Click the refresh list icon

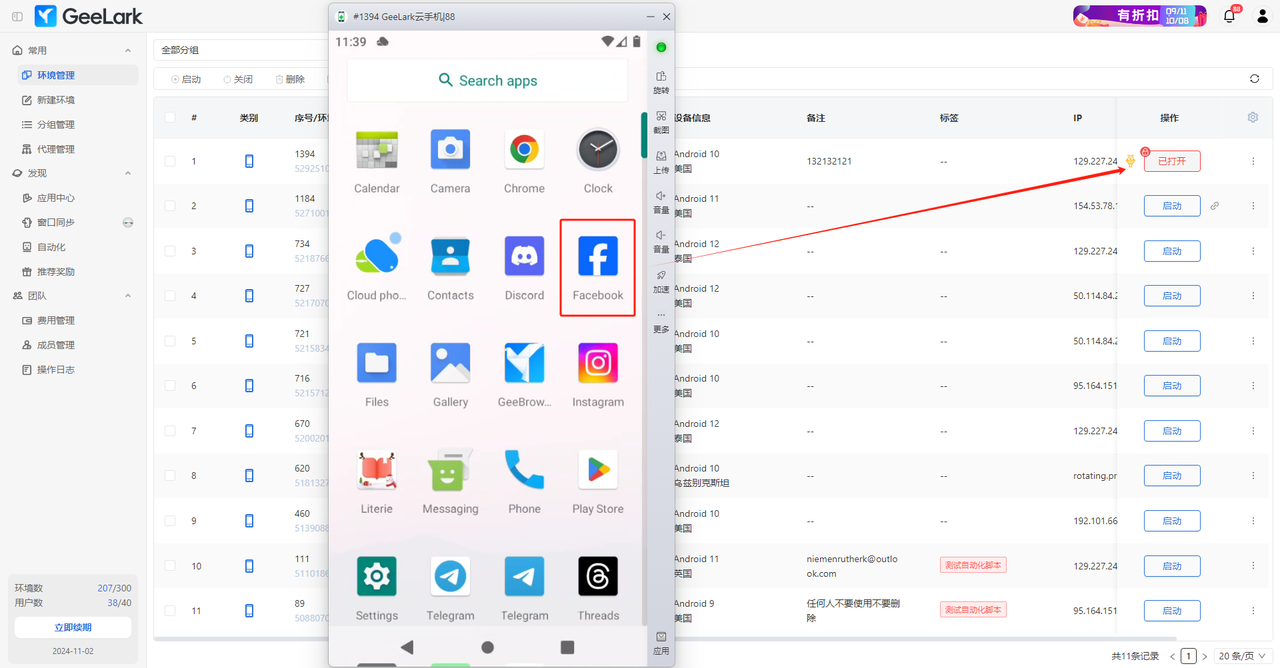[x=1255, y=79]
